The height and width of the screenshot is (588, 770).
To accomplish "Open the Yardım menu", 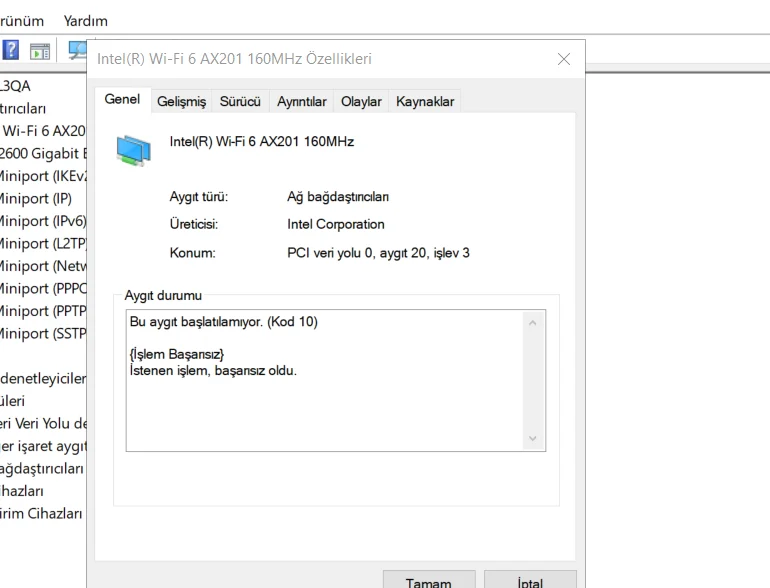I will pyautogui.click(x=85, y=21).
